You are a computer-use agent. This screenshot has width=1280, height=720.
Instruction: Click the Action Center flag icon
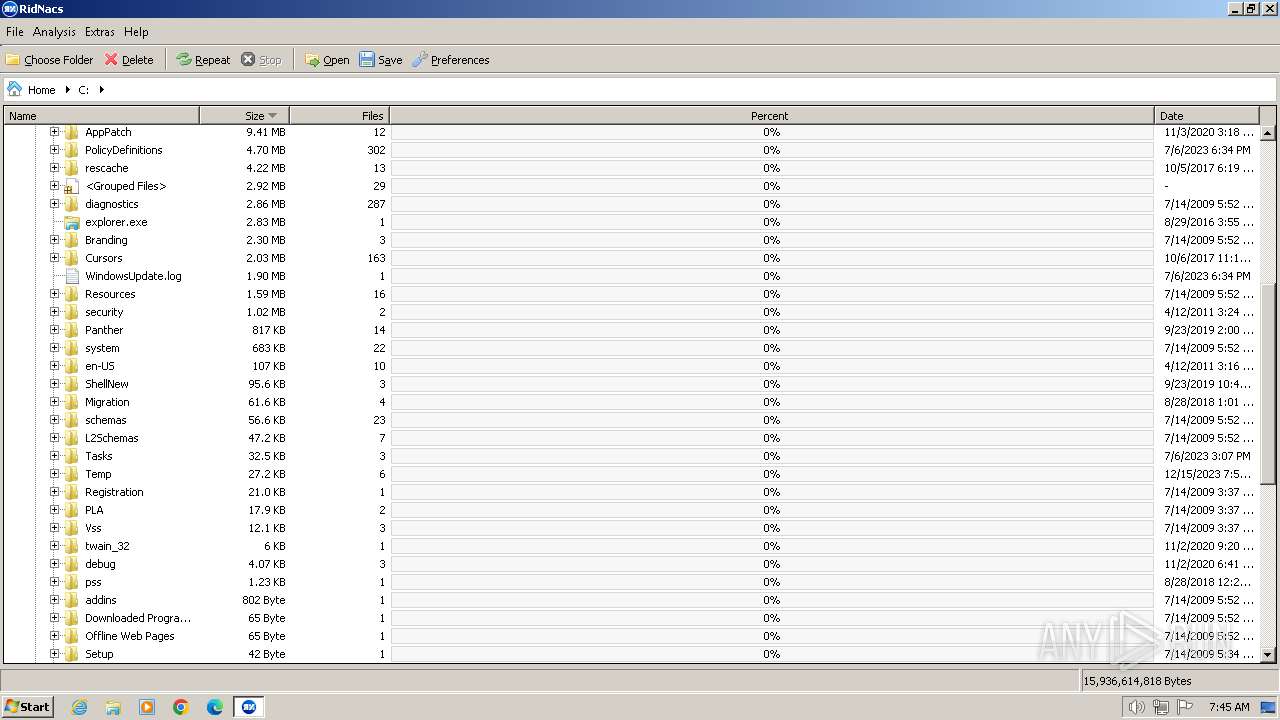(1185, 707)
